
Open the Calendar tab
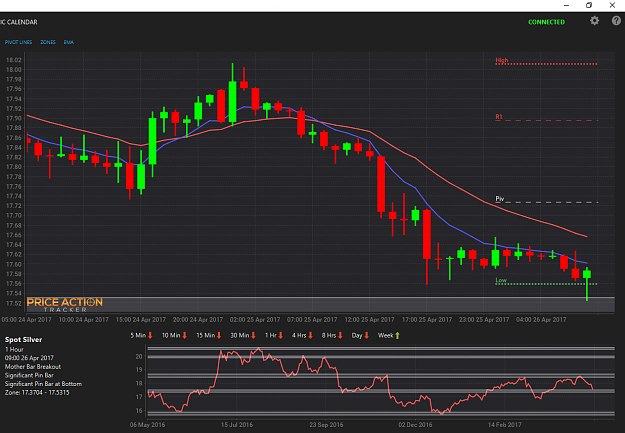pos(19,22)
